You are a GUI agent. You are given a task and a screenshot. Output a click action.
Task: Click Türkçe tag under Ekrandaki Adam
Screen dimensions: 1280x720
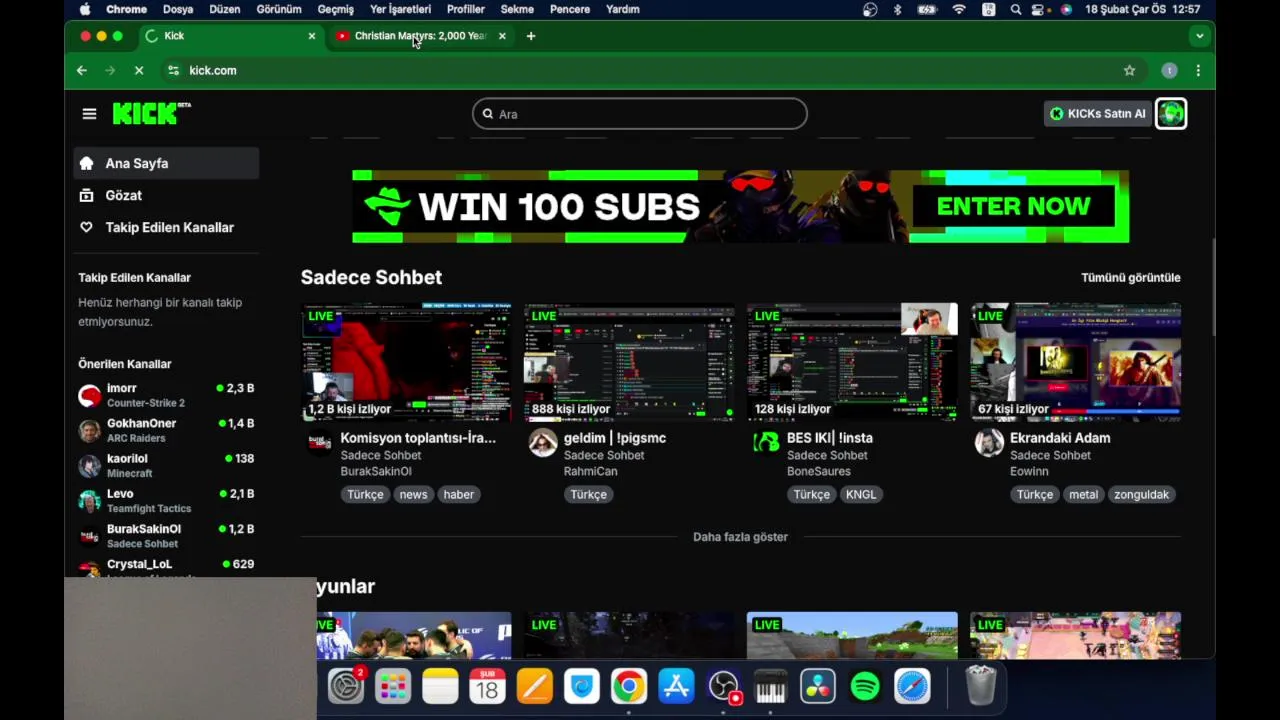(1035, 494)
